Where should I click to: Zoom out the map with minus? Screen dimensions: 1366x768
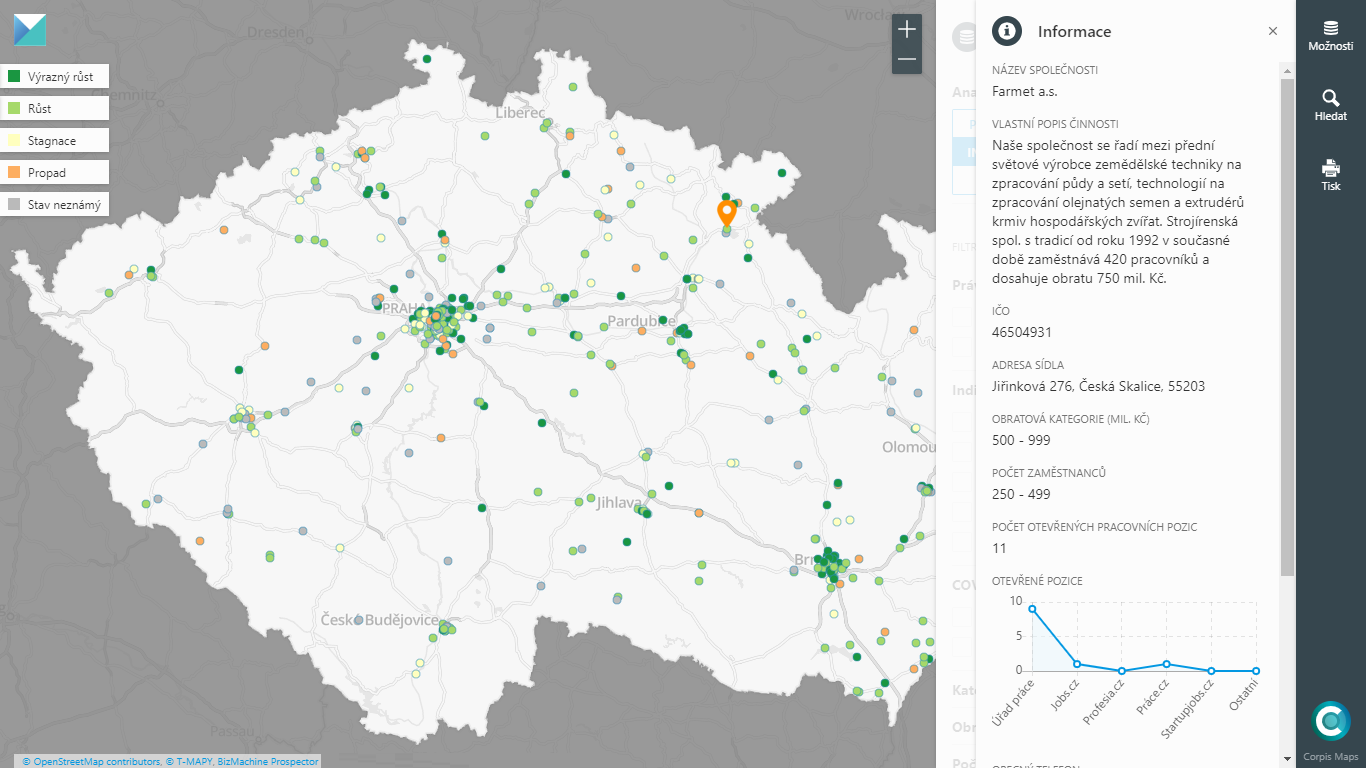(907, 60)
